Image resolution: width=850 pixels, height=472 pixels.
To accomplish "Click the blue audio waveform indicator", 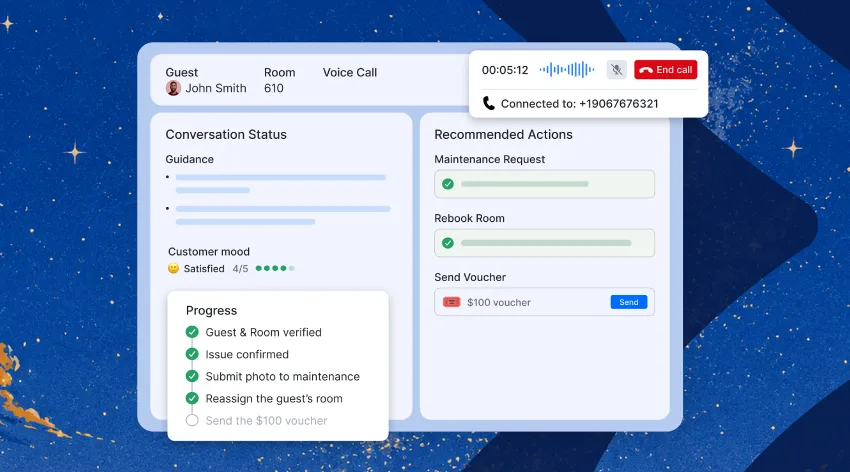I will [567, 70].
